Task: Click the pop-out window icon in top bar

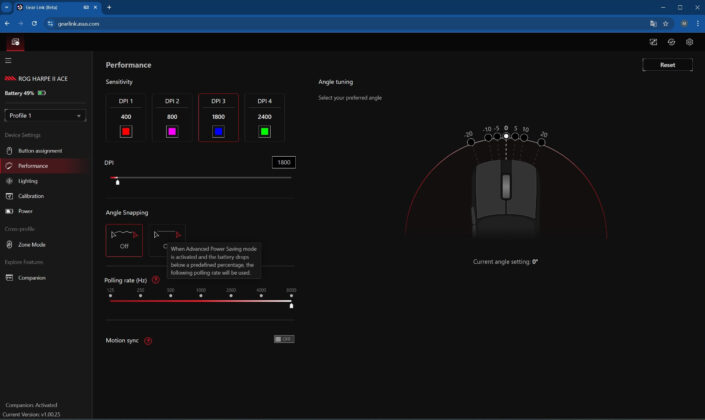Action: 653,42
